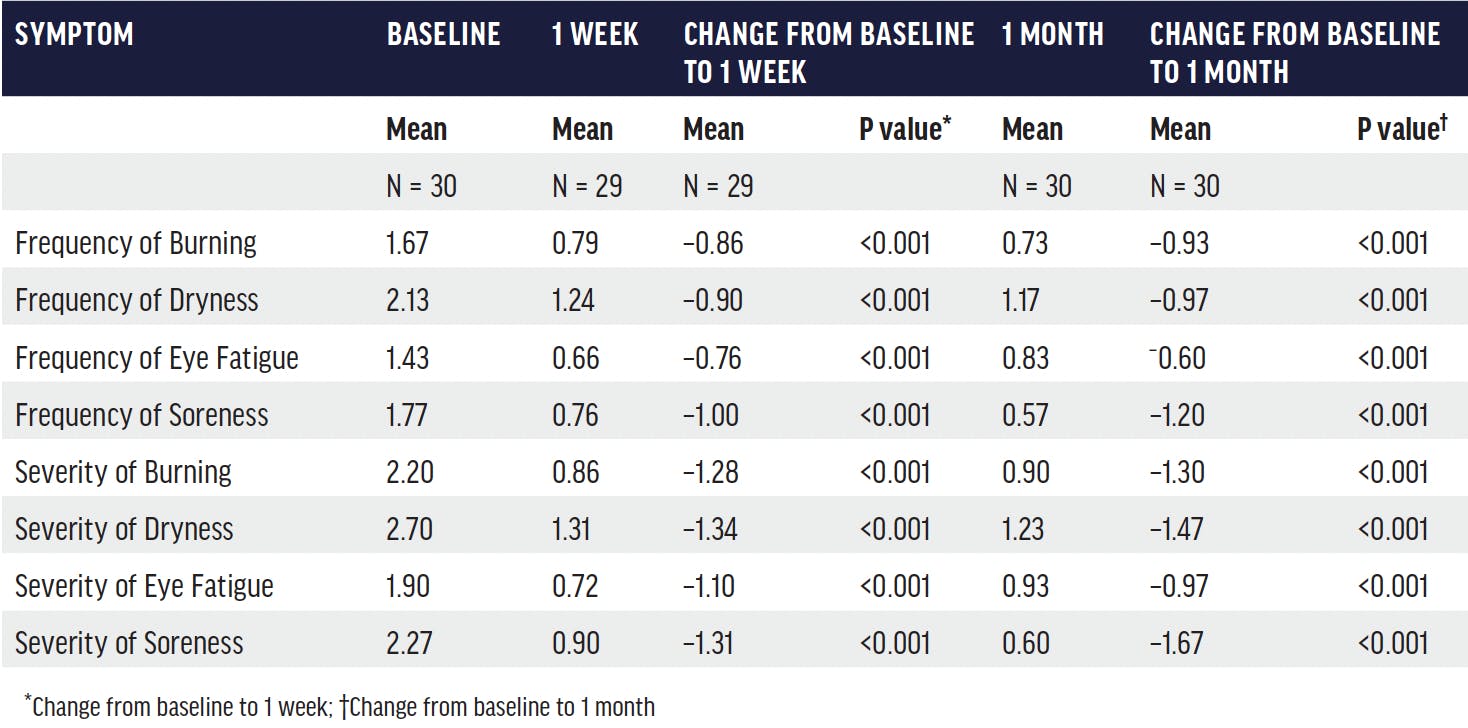
Task: Click the P value* subheader
Action: coord(902,129)
